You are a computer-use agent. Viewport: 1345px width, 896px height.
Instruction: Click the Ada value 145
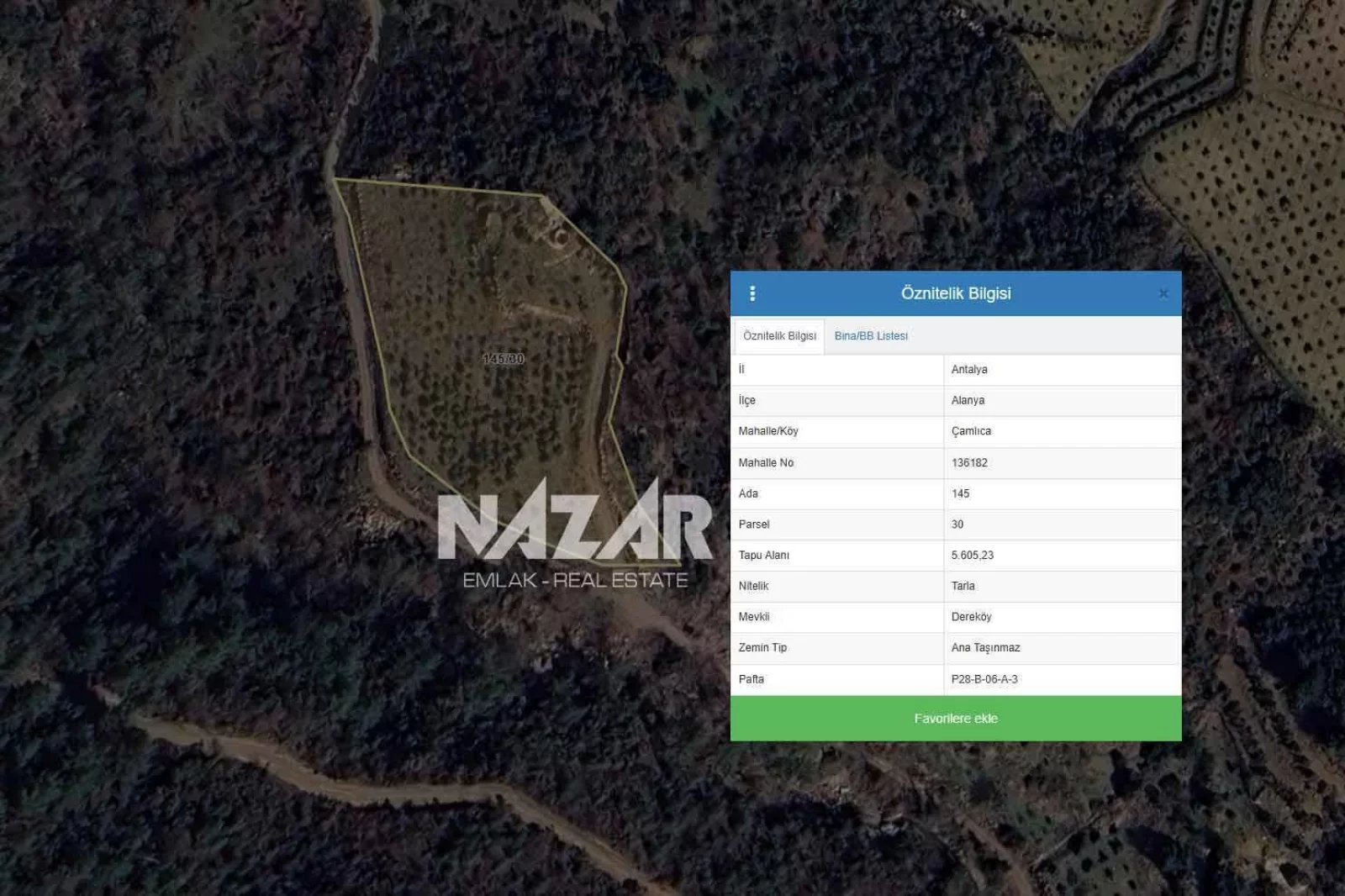(x=960, y=494)
